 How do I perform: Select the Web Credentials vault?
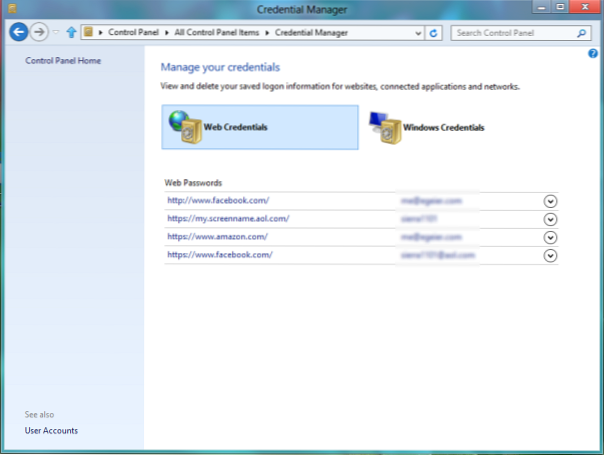(258, 128)
